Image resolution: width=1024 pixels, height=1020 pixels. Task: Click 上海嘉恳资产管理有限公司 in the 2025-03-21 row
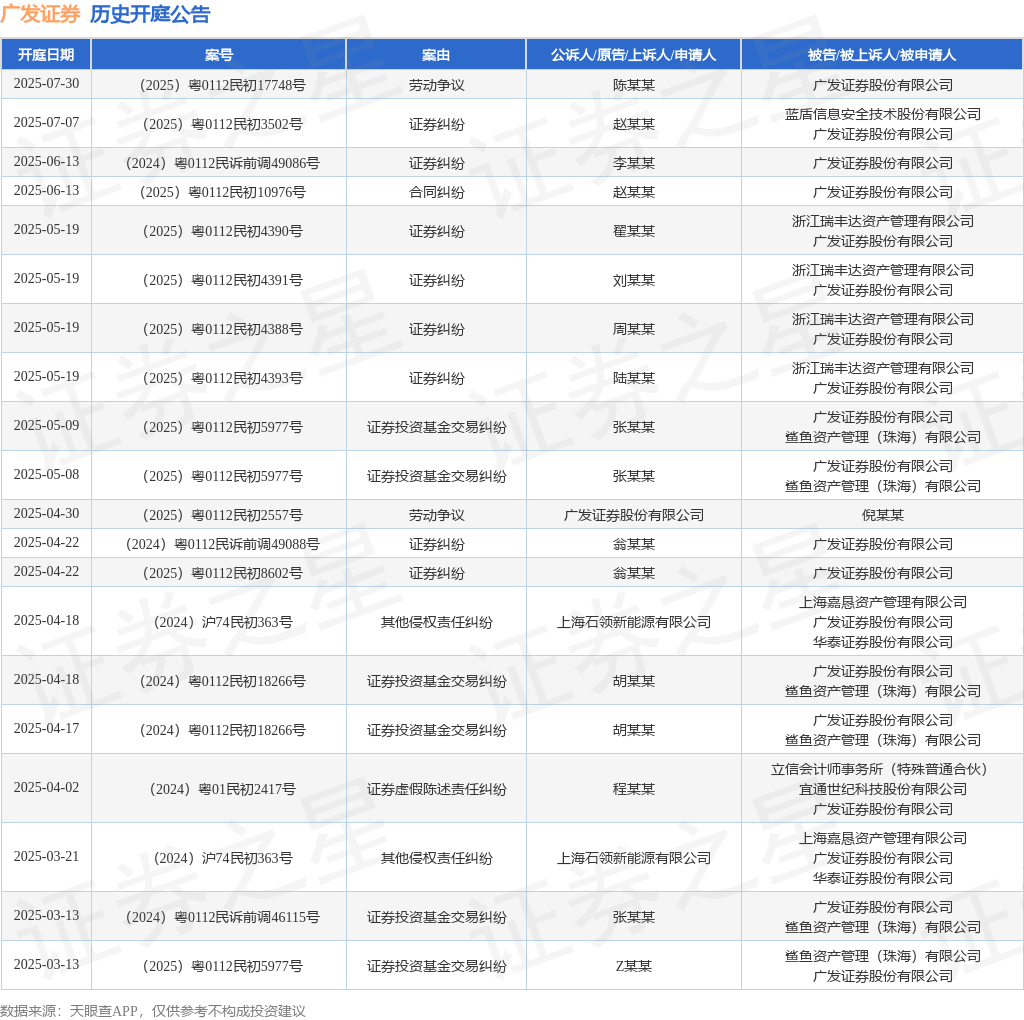click(883, 838)
